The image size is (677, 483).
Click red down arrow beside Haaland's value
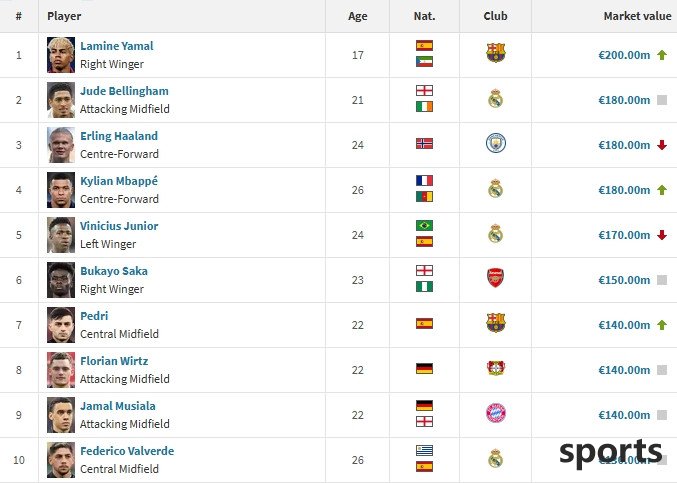pos(662,145)
